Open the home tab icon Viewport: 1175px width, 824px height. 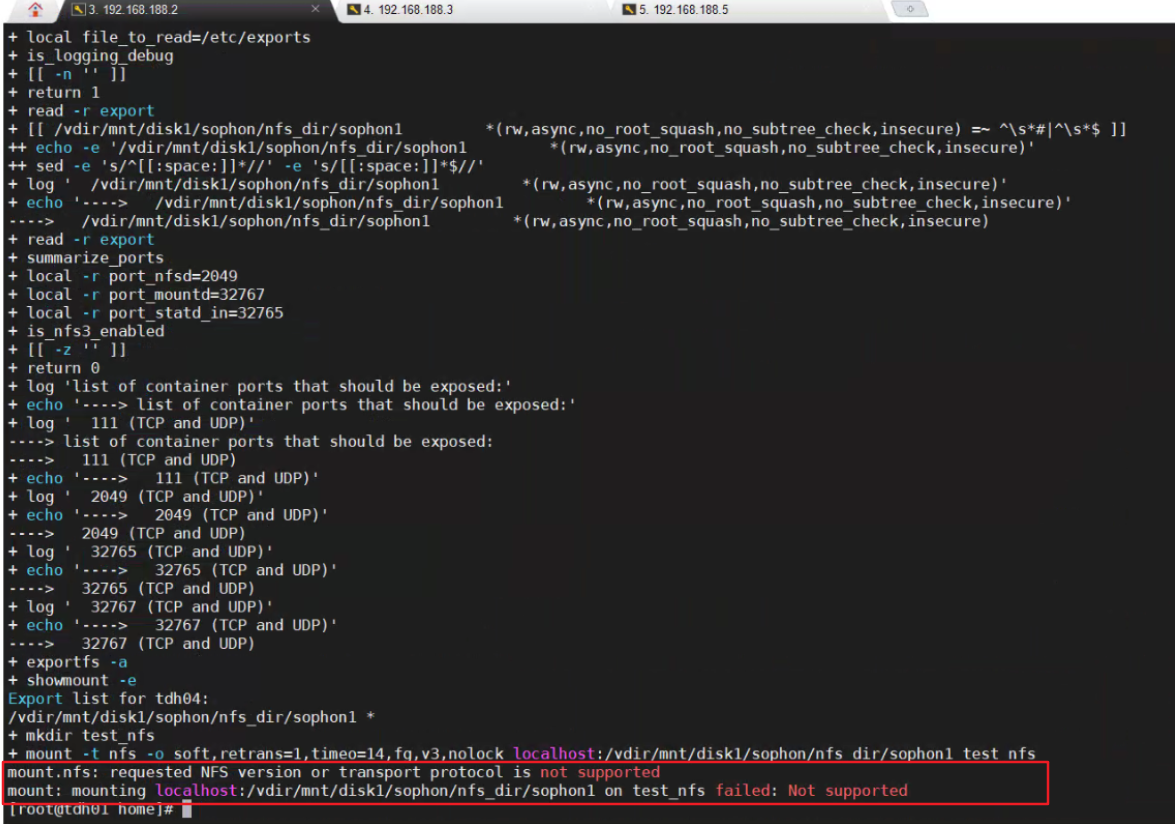pyautogui.click(x=35, y=10)
